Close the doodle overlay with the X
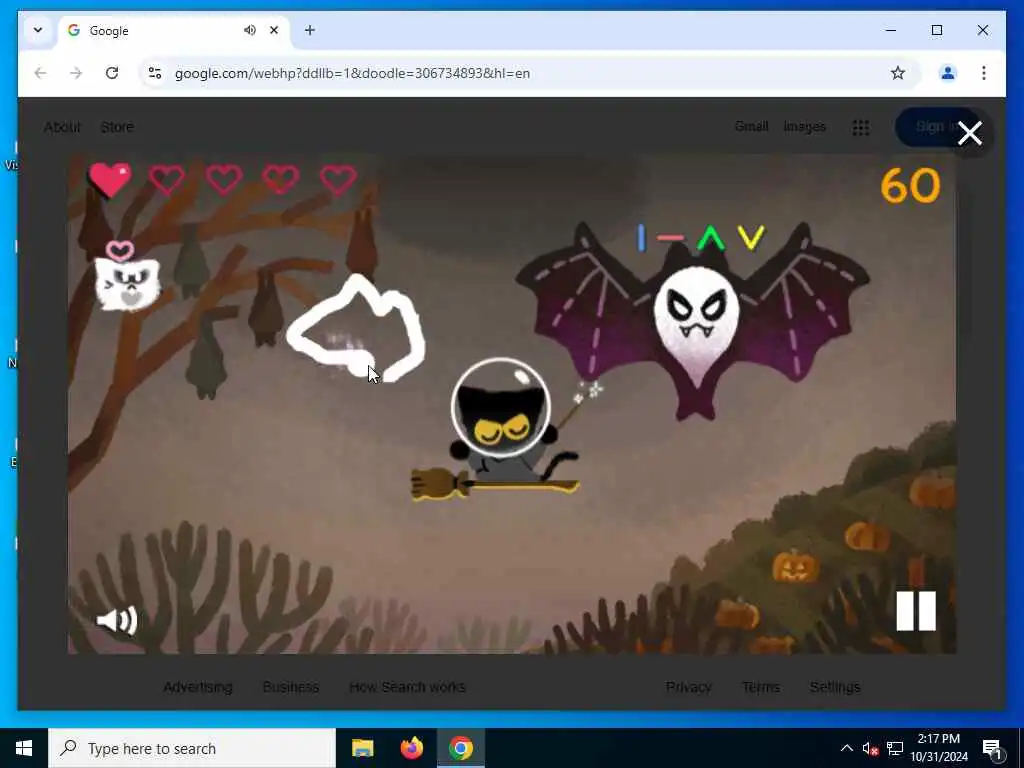 (970, 133)
